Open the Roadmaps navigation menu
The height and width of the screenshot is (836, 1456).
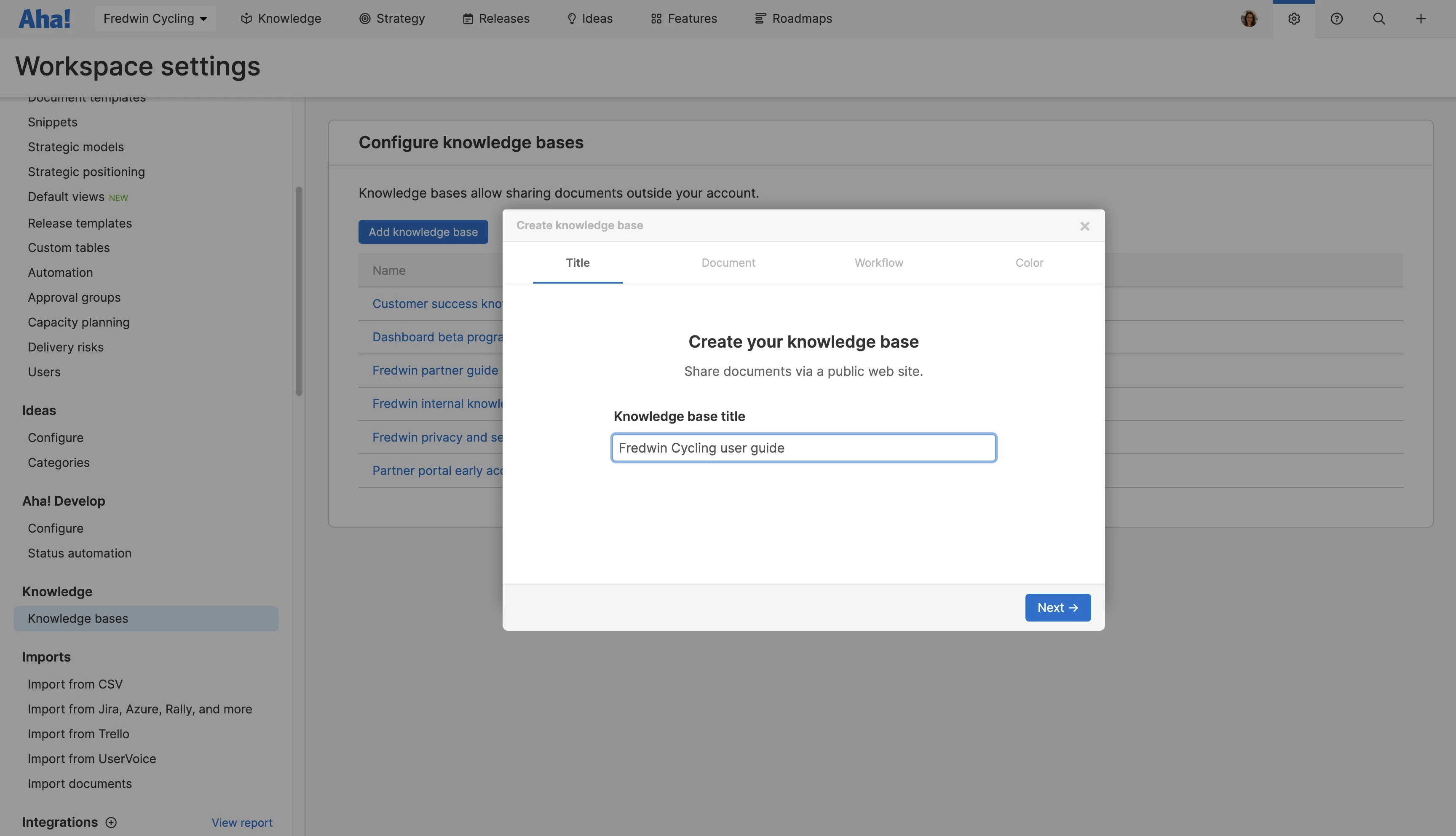pos(793,19)
